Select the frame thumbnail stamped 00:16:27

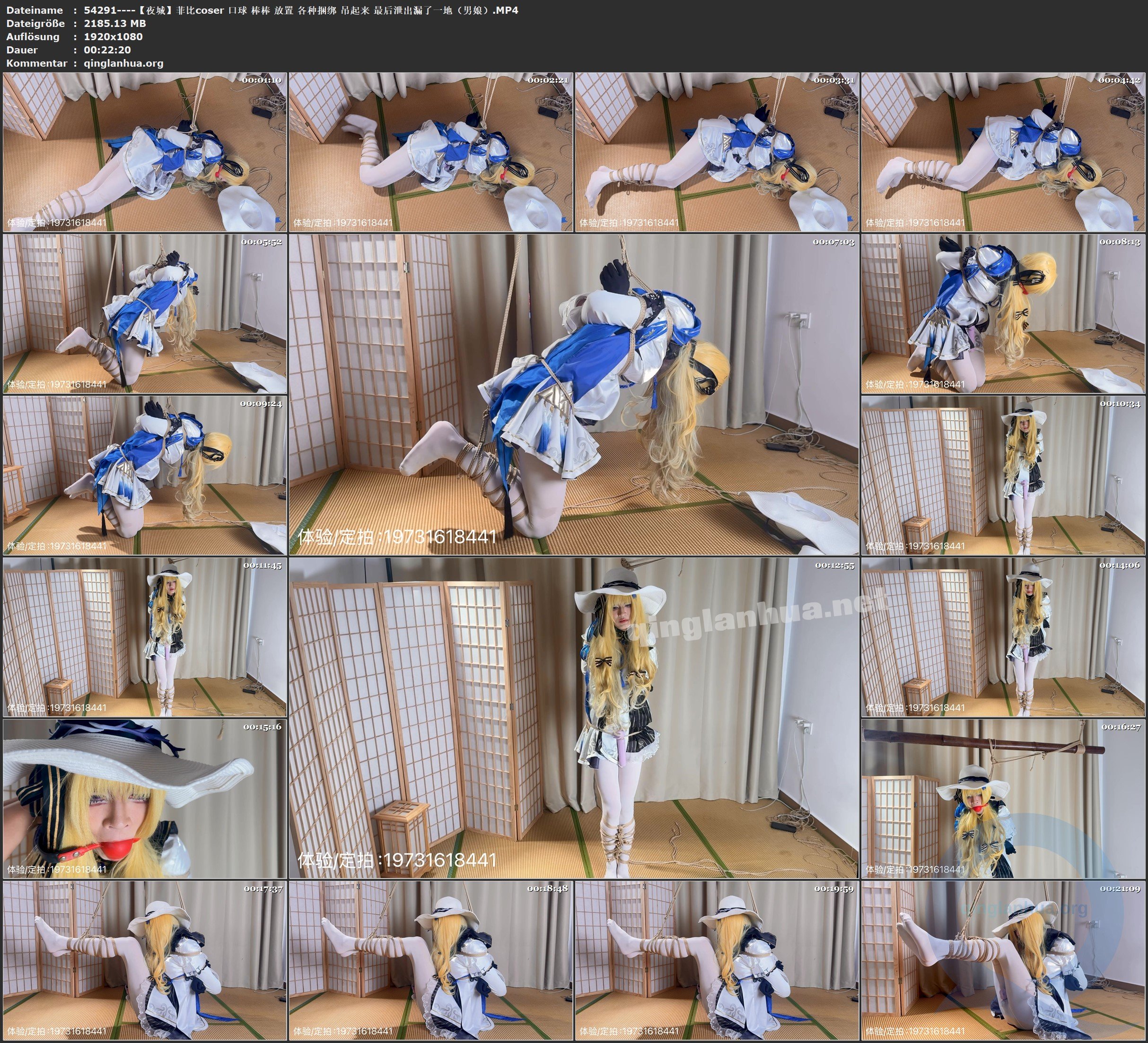click(1003, 799)
